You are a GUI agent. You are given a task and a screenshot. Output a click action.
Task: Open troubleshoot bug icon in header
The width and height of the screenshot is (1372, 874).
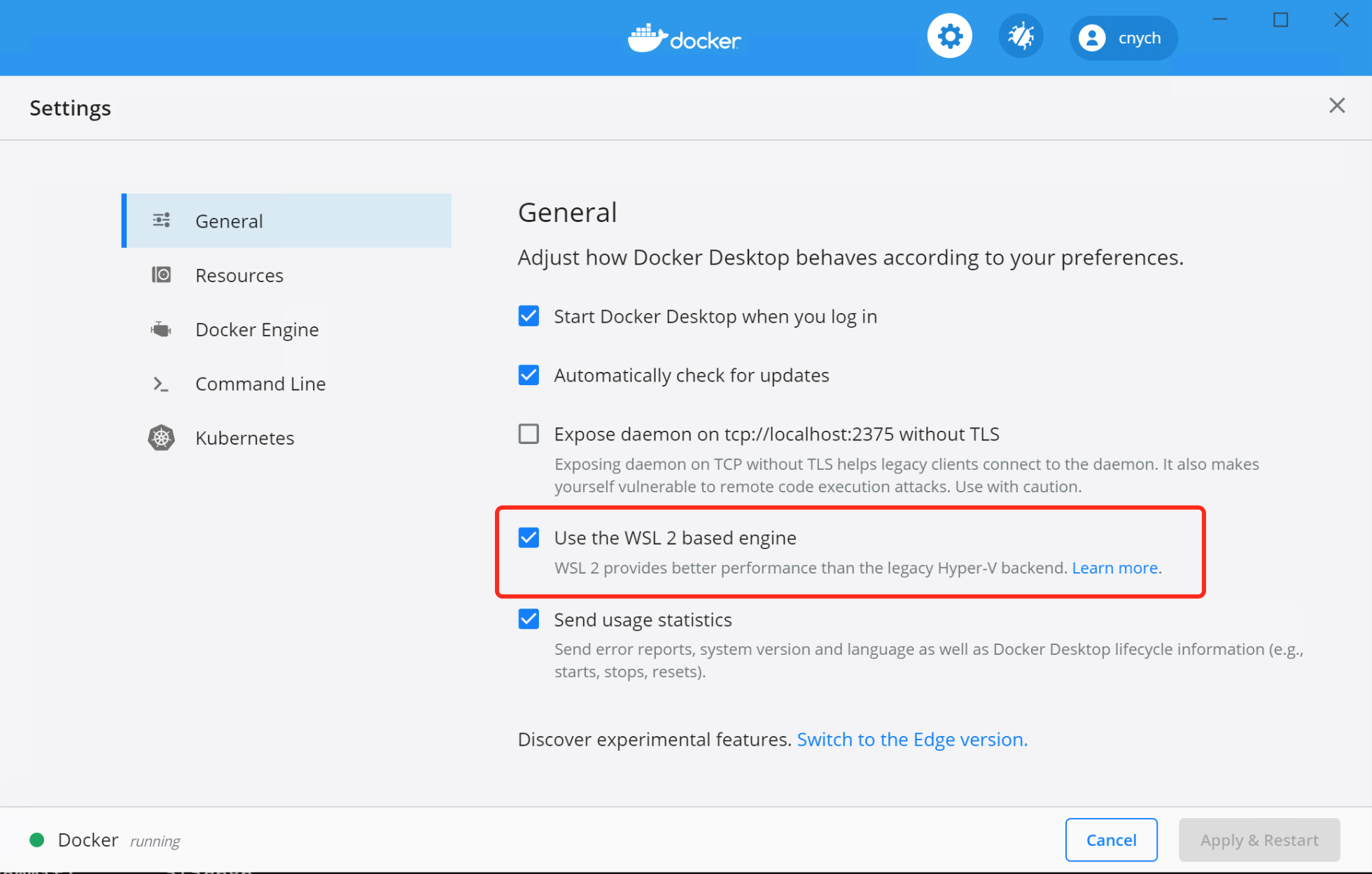(x=1021, y=36)
